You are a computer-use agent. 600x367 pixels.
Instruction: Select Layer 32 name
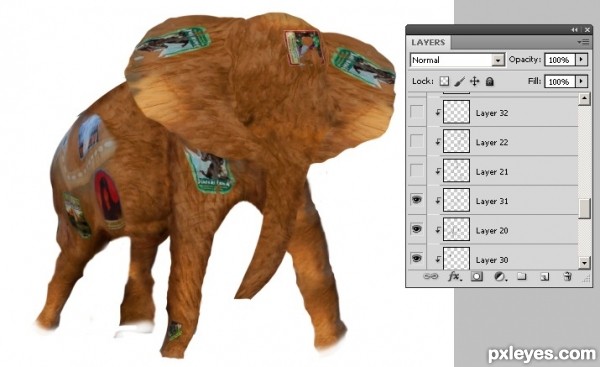(x=492, y=113)
